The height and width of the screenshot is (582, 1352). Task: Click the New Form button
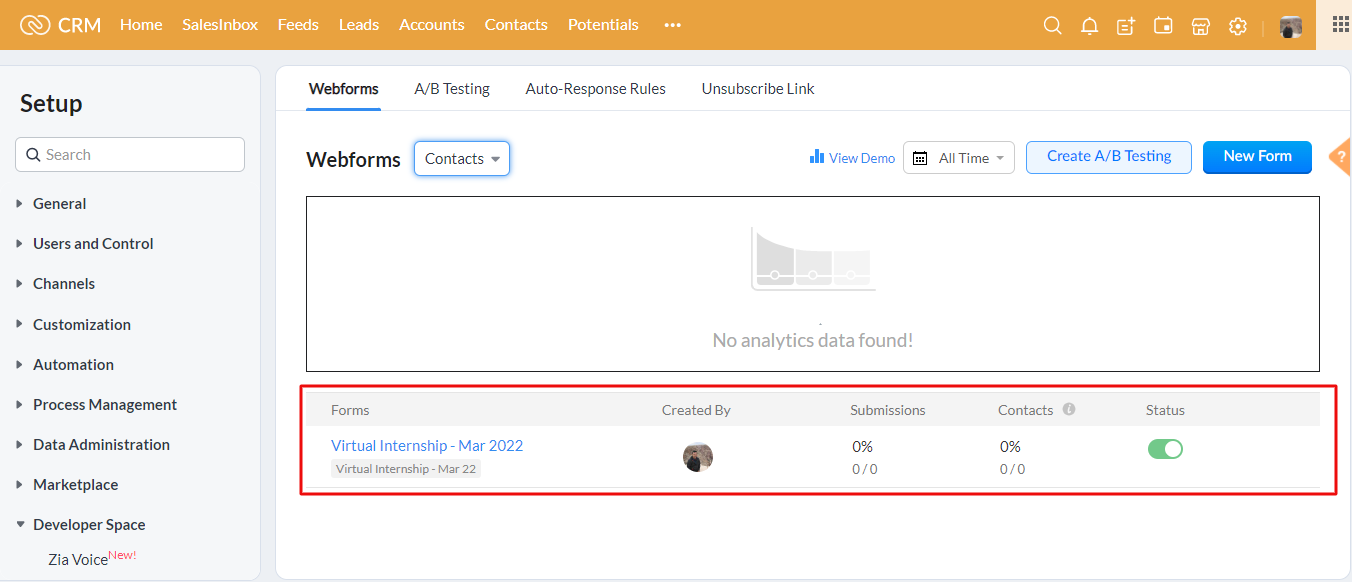1256,157
